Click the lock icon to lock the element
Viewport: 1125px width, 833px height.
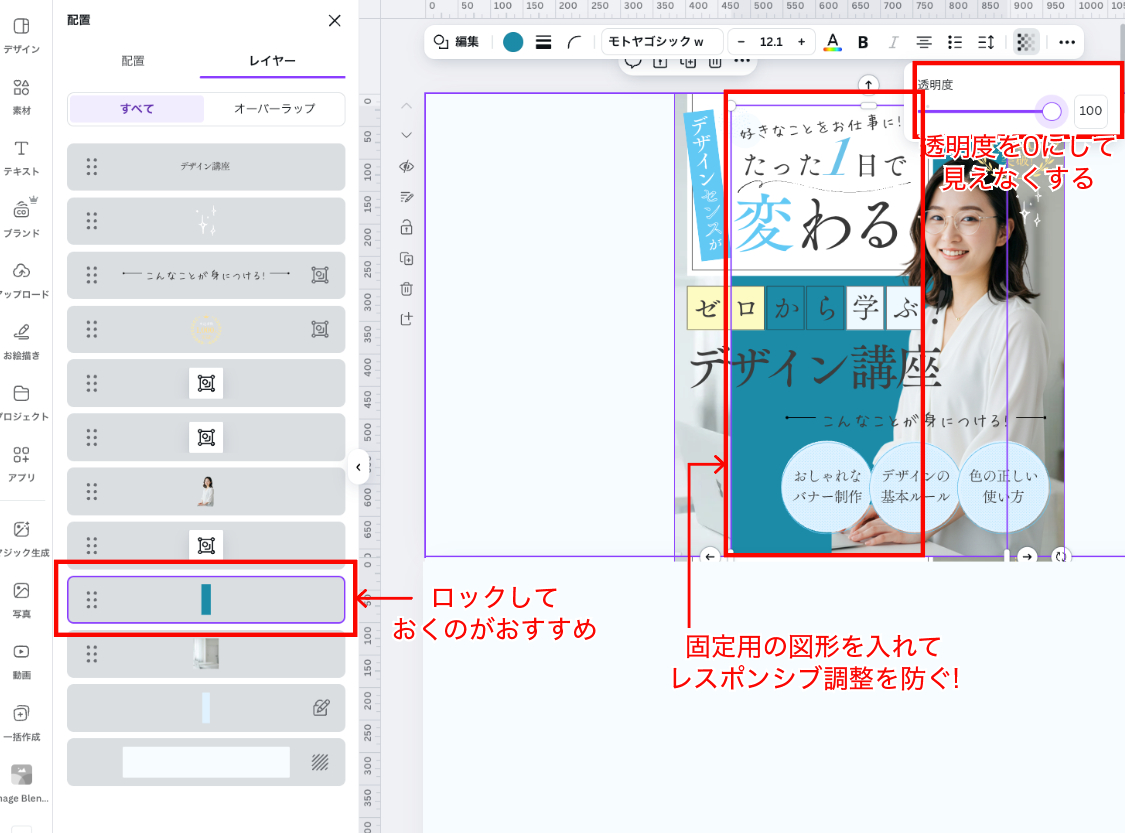pos(407,227)
